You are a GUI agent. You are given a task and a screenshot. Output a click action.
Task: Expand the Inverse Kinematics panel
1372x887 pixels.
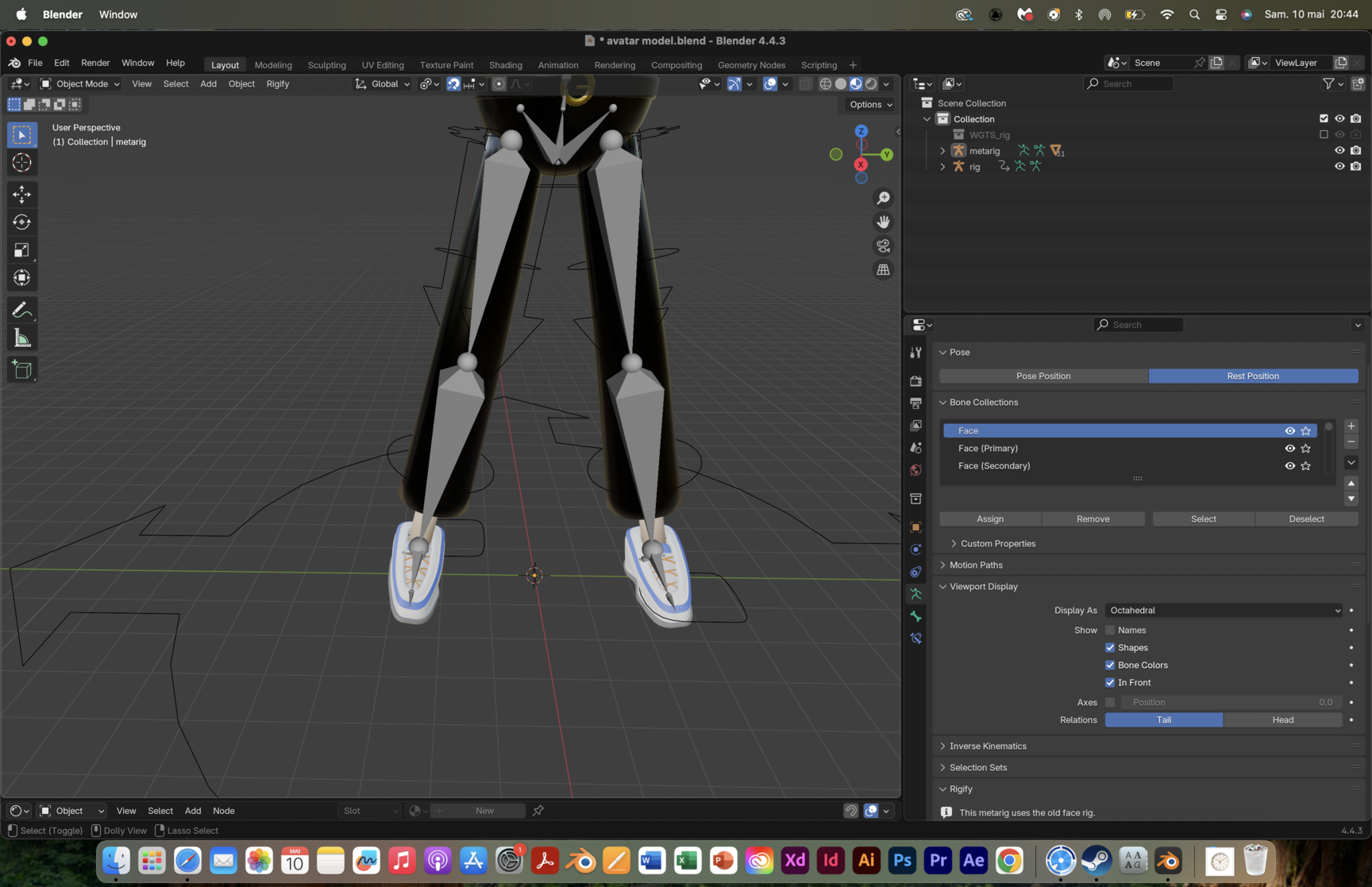click(988, 746)
